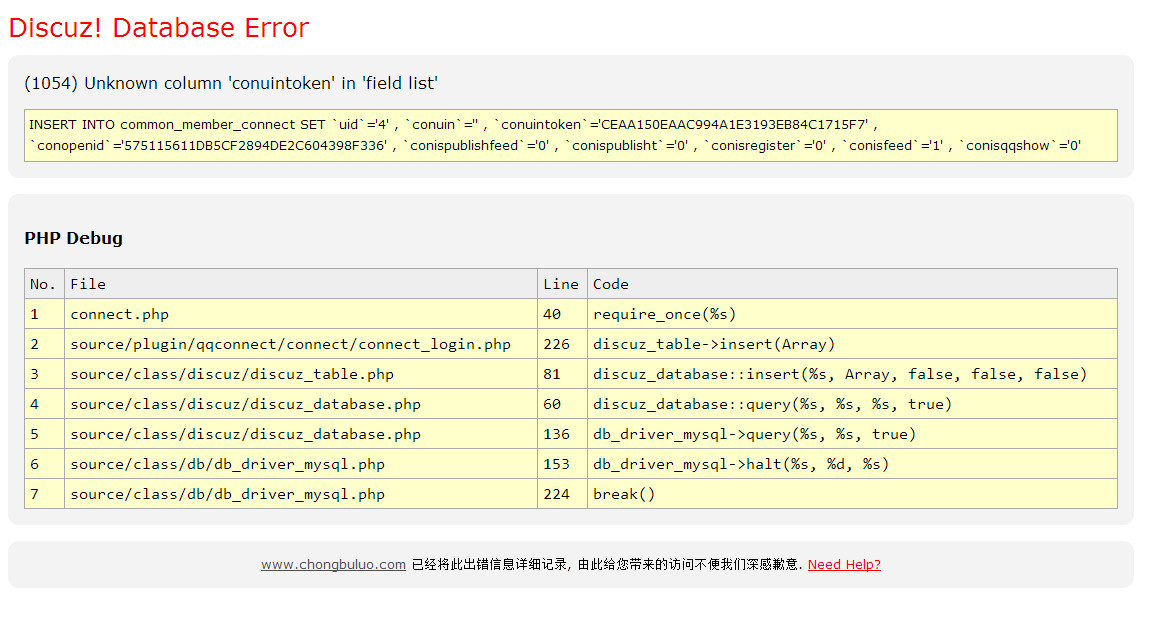Click row number 5 cell
Screen dimensions: 1149x619
coord(44,434)
